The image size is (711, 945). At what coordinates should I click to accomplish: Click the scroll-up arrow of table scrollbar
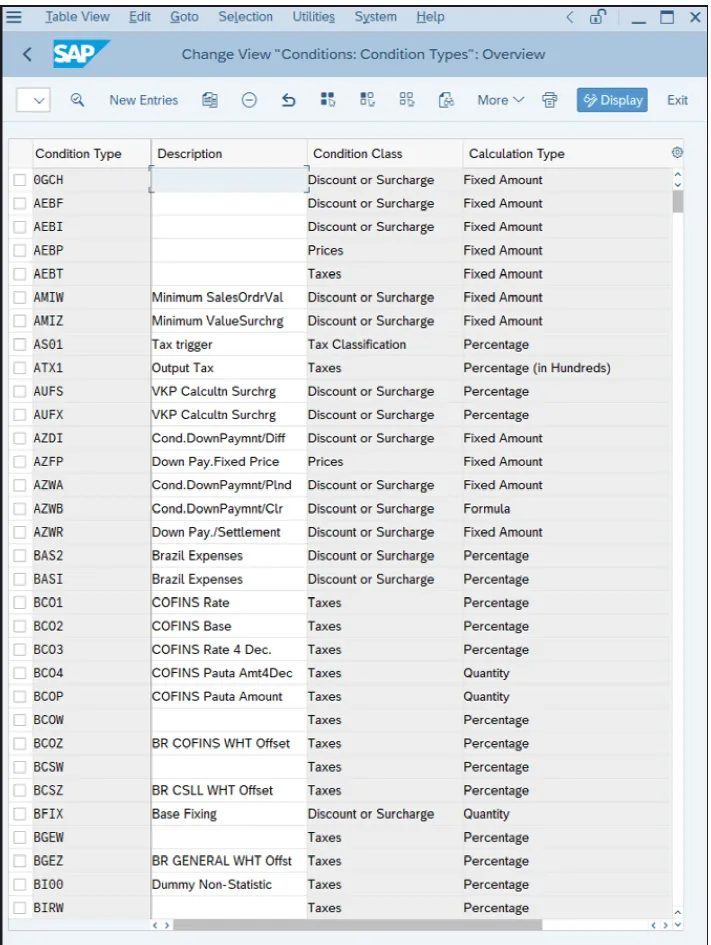click(x=678, y=175)
